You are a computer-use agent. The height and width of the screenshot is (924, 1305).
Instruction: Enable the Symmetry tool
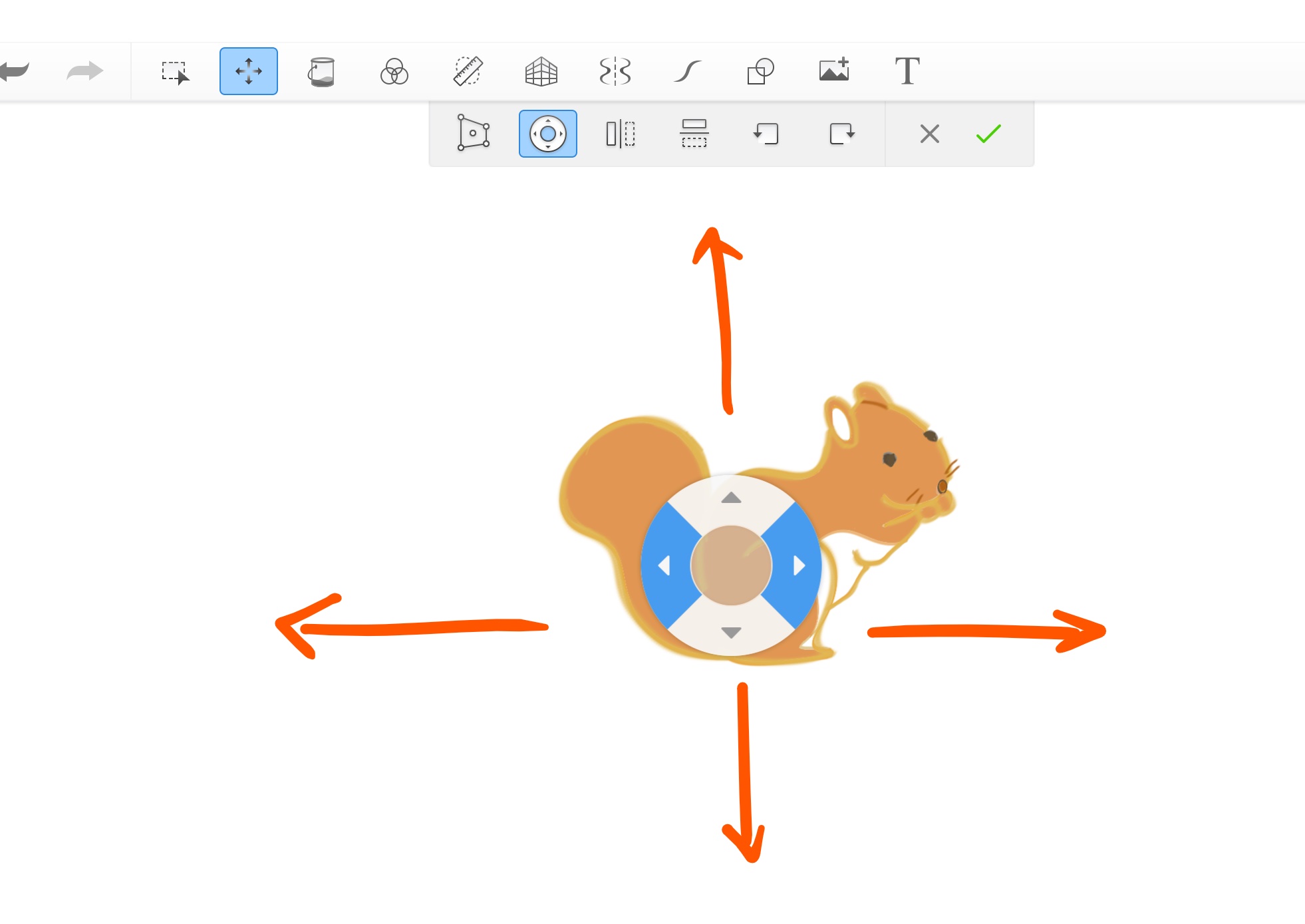(615, 71)
